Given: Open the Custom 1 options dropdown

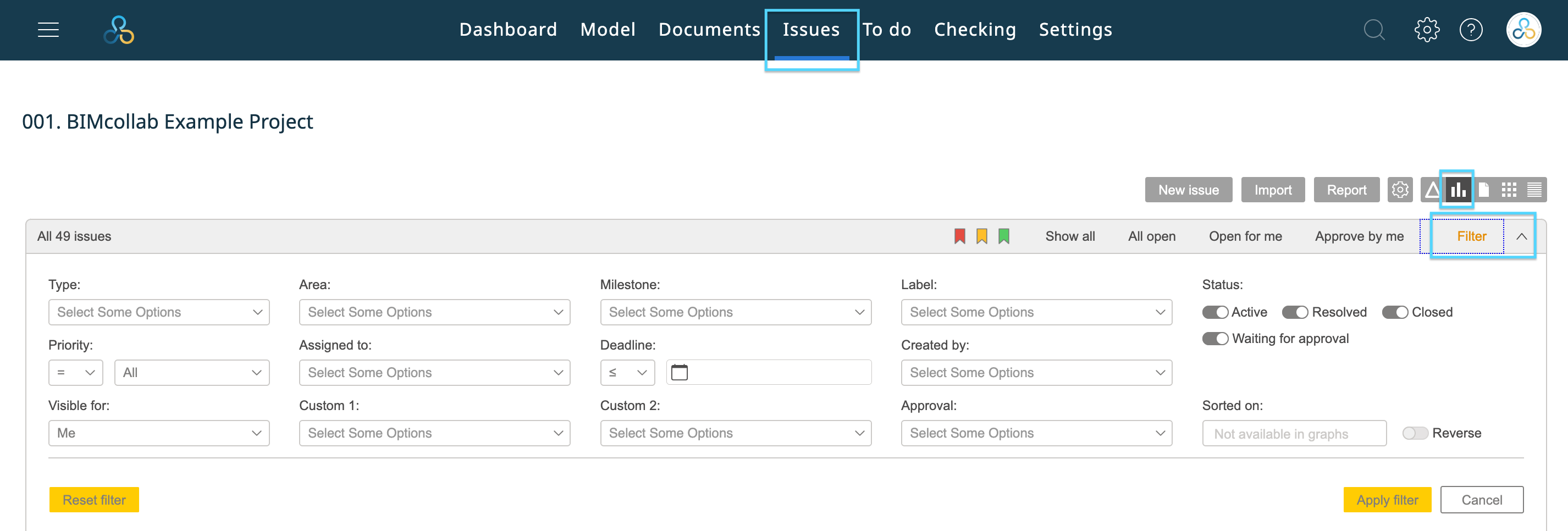Looking at the screenshot, I should [434, 433].
